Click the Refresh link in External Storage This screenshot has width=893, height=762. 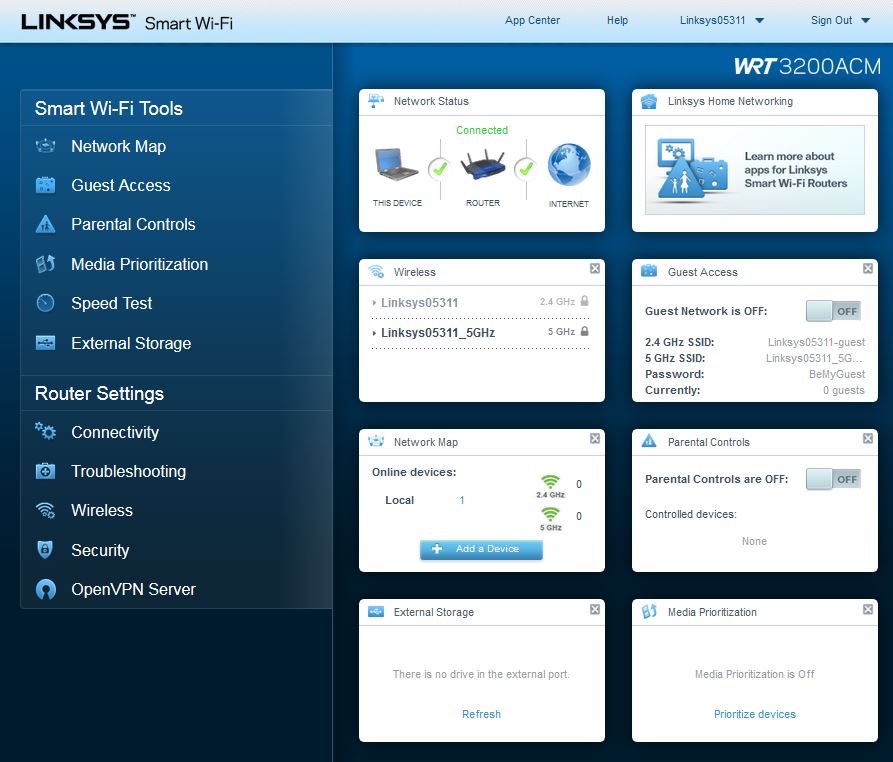coord(481,714)
